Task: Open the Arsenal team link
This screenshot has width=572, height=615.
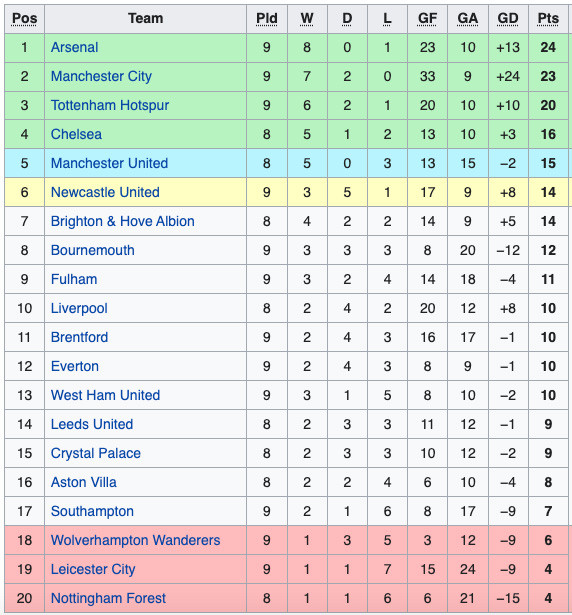Action: tap(75, 47)
